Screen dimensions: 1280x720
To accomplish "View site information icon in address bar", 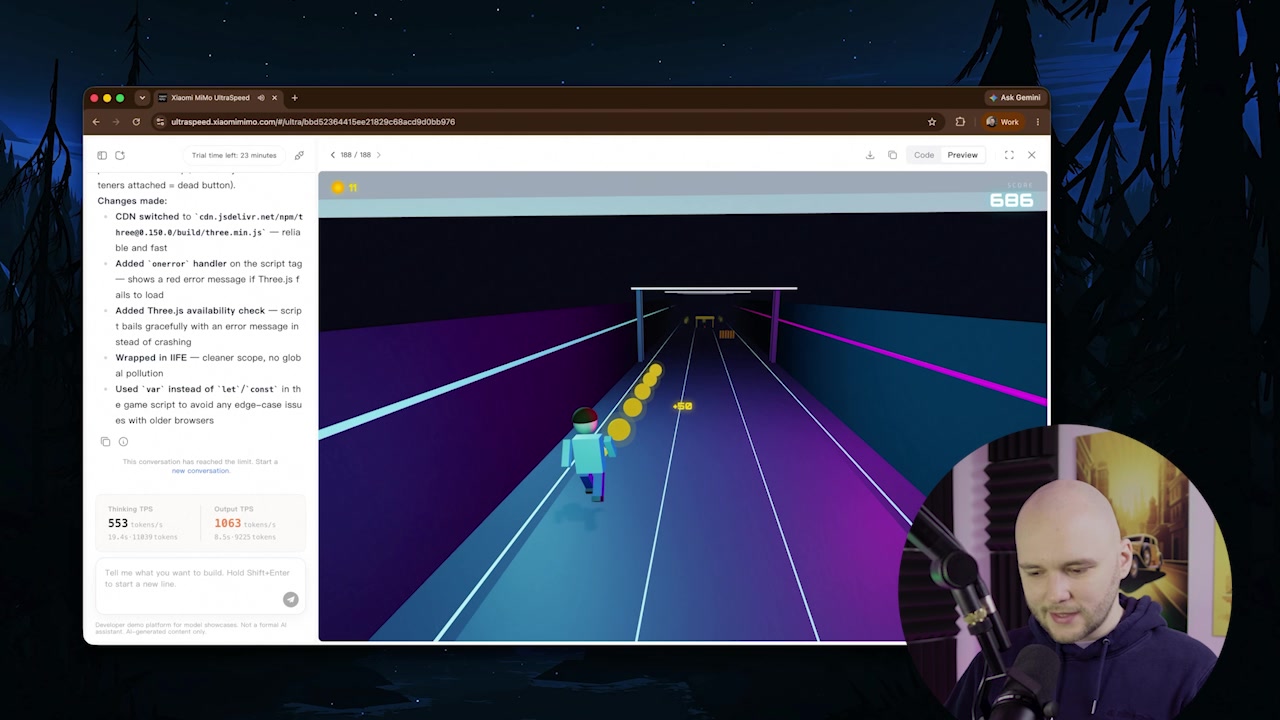I will [160, 122].
